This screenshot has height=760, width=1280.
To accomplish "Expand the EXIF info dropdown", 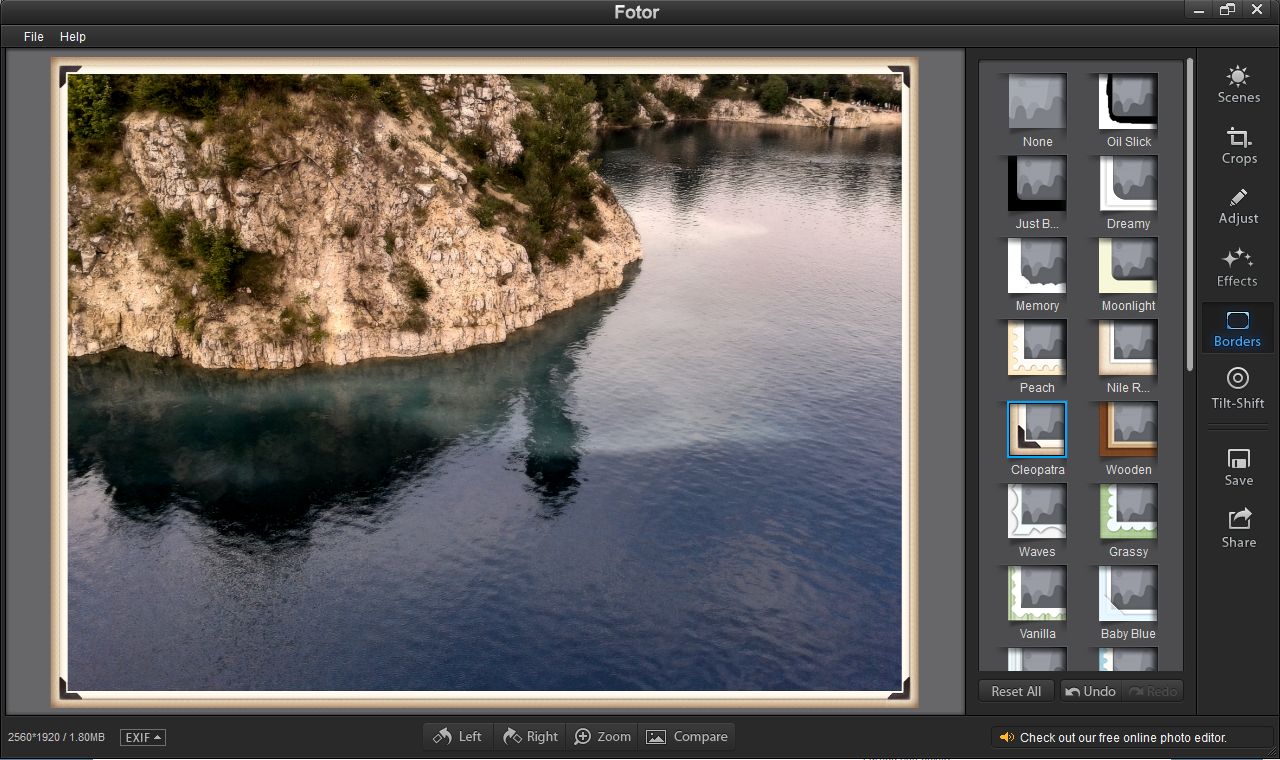I will pyautogui.click(x=143, y=737).
